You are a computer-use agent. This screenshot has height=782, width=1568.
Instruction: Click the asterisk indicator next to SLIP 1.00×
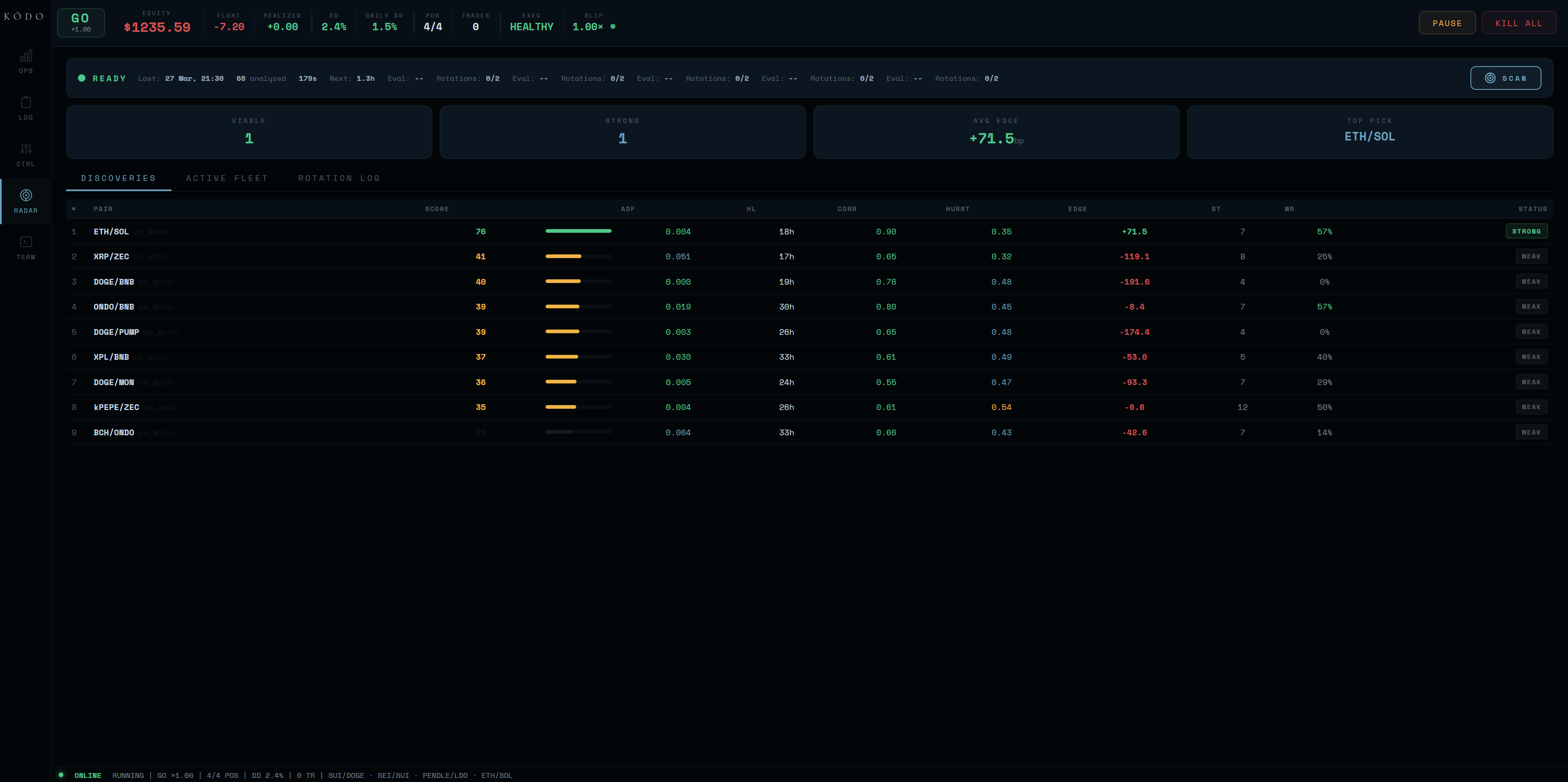(x=614, y=27)
